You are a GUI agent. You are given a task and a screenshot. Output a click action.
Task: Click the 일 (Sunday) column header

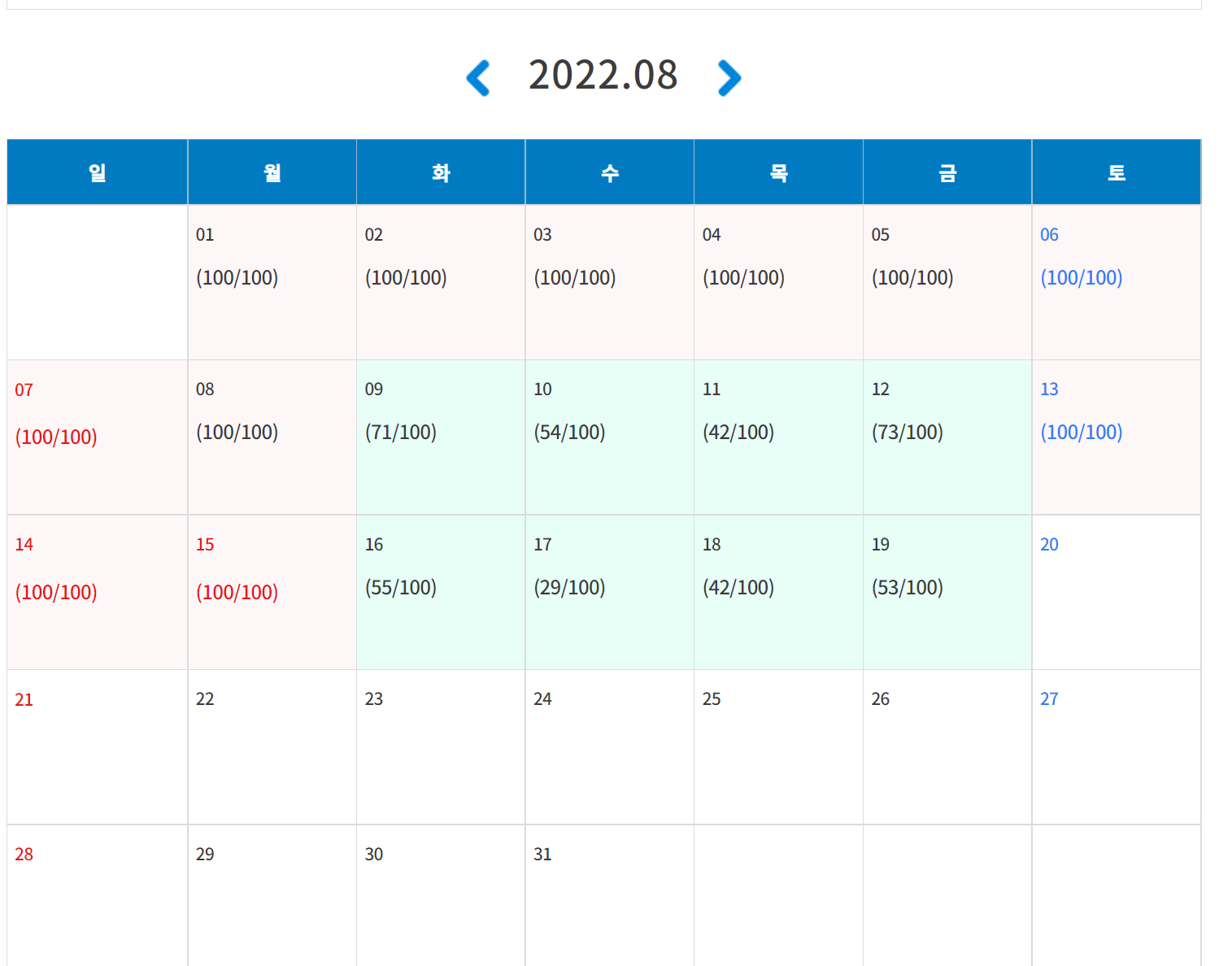pos(98,172)
